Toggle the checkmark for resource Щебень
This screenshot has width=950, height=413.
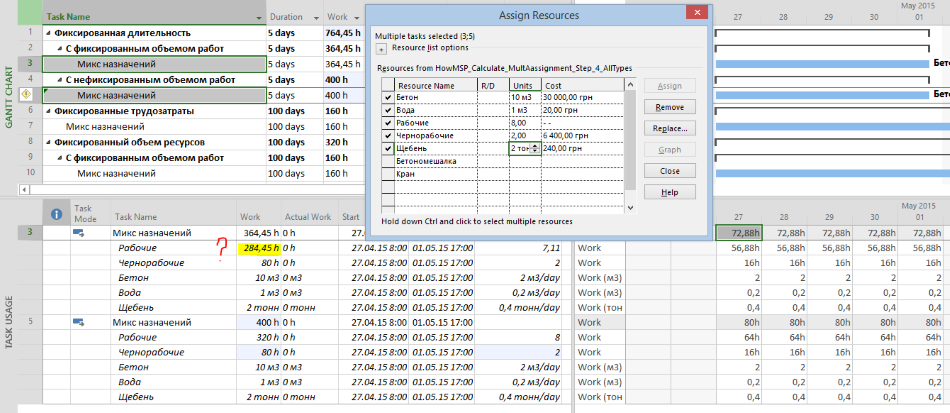(x=388, y=148)
